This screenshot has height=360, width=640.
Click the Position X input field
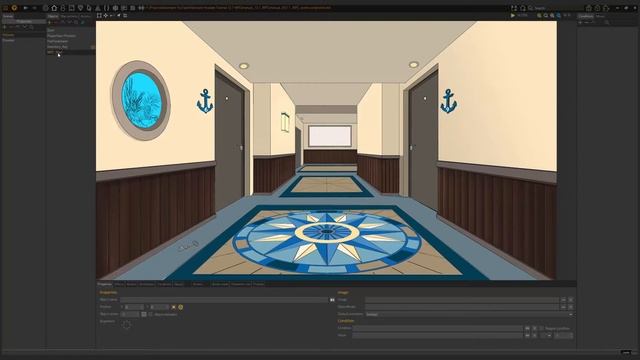[x=134, y=307]
